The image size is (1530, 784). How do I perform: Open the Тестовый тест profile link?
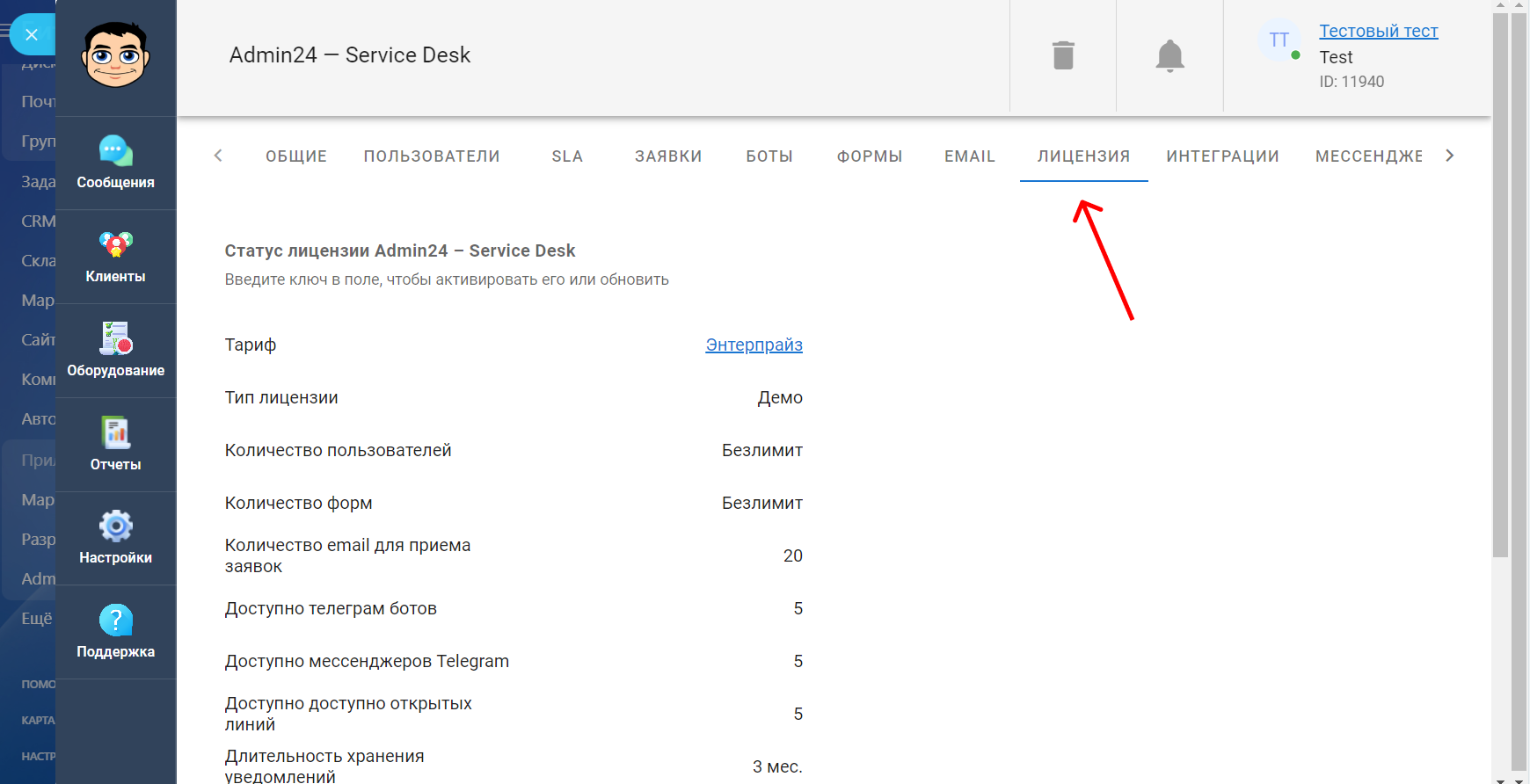pos(1379,31)
